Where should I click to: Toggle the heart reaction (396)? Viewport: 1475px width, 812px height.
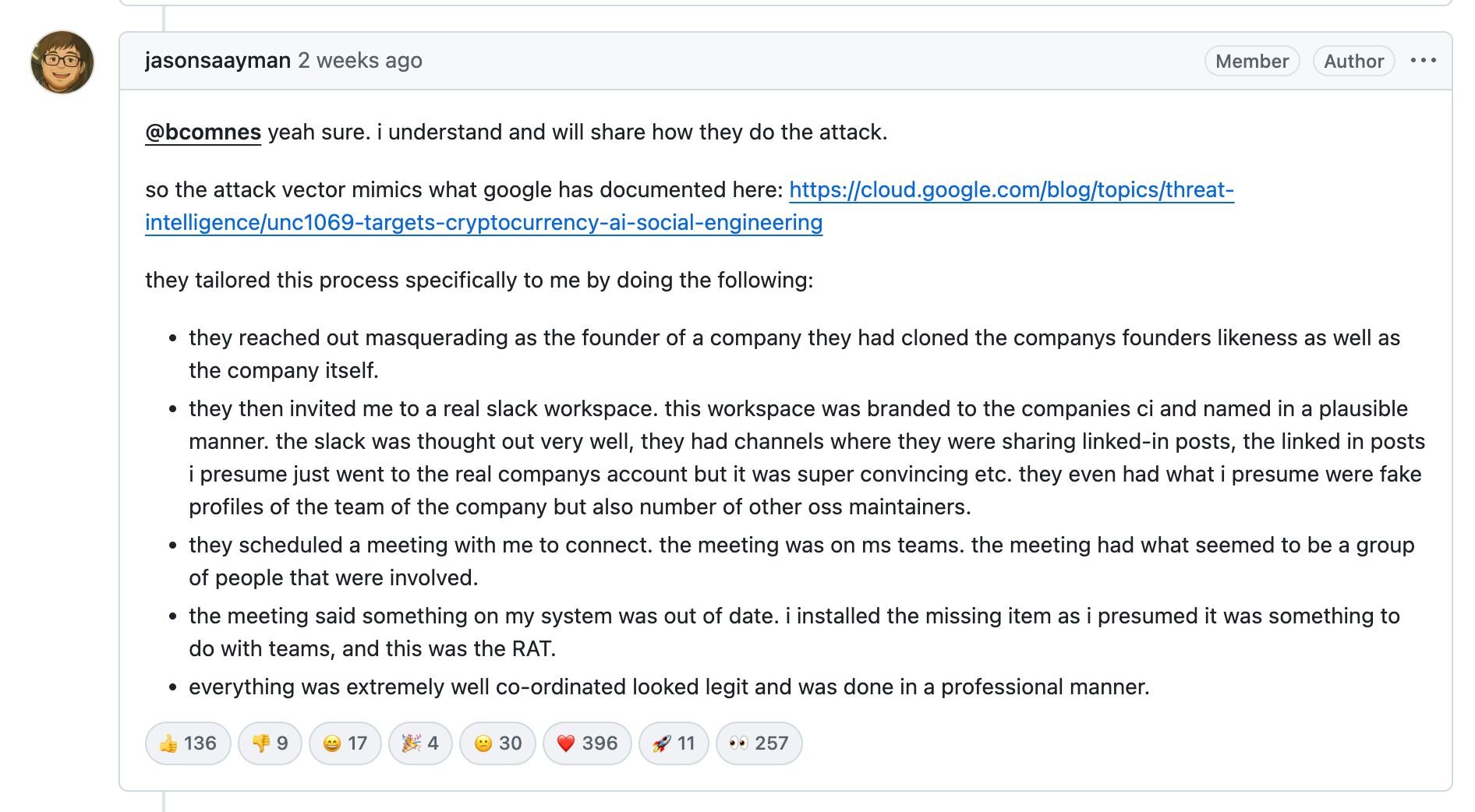[x=587, y=743]
